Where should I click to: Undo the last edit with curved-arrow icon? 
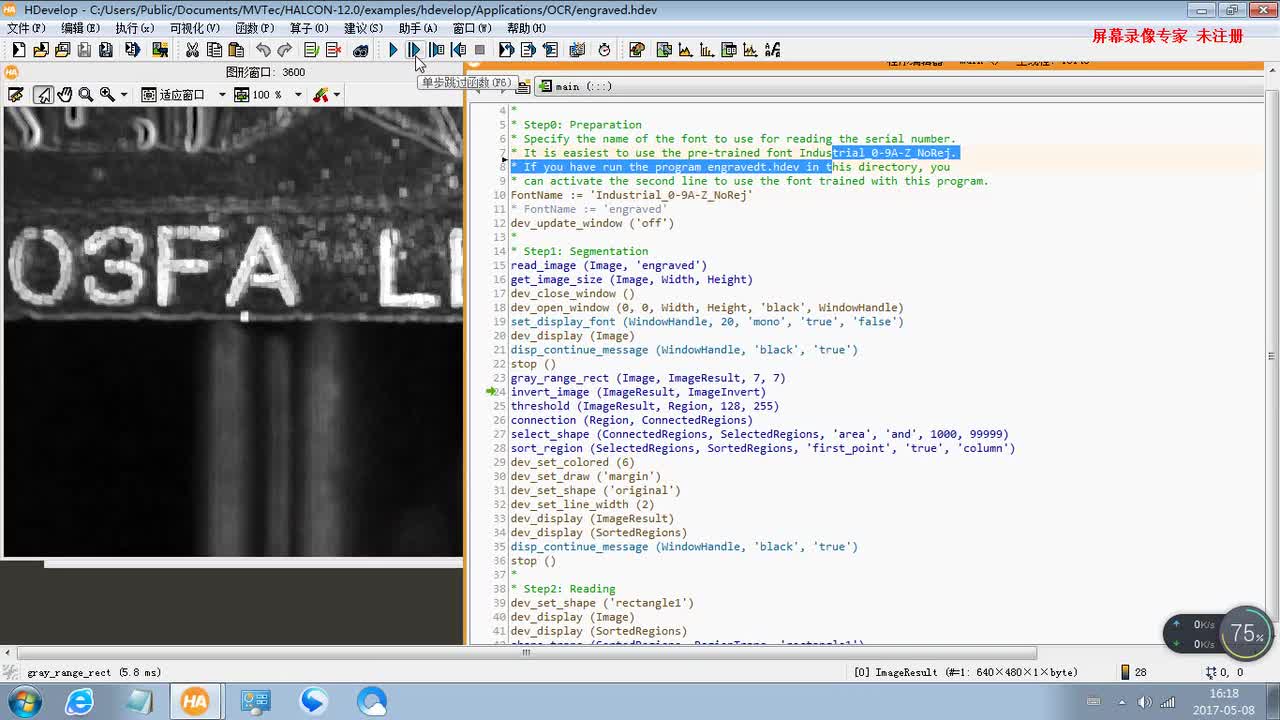coord(263,50)
